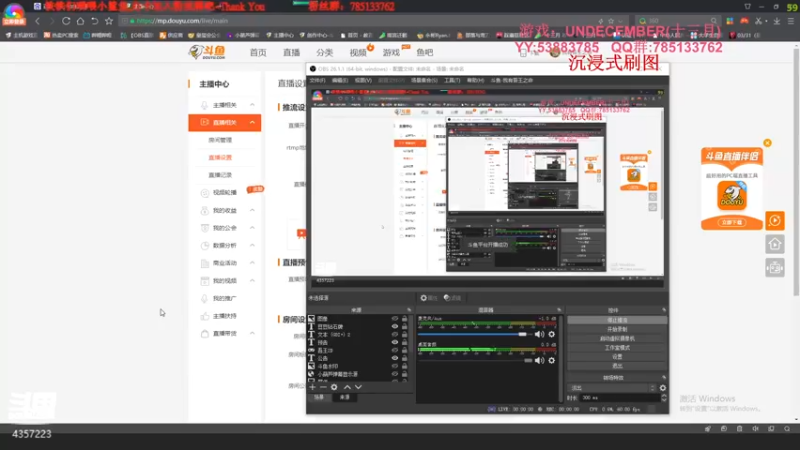Open source properties gear below sources list

(334, 387)
